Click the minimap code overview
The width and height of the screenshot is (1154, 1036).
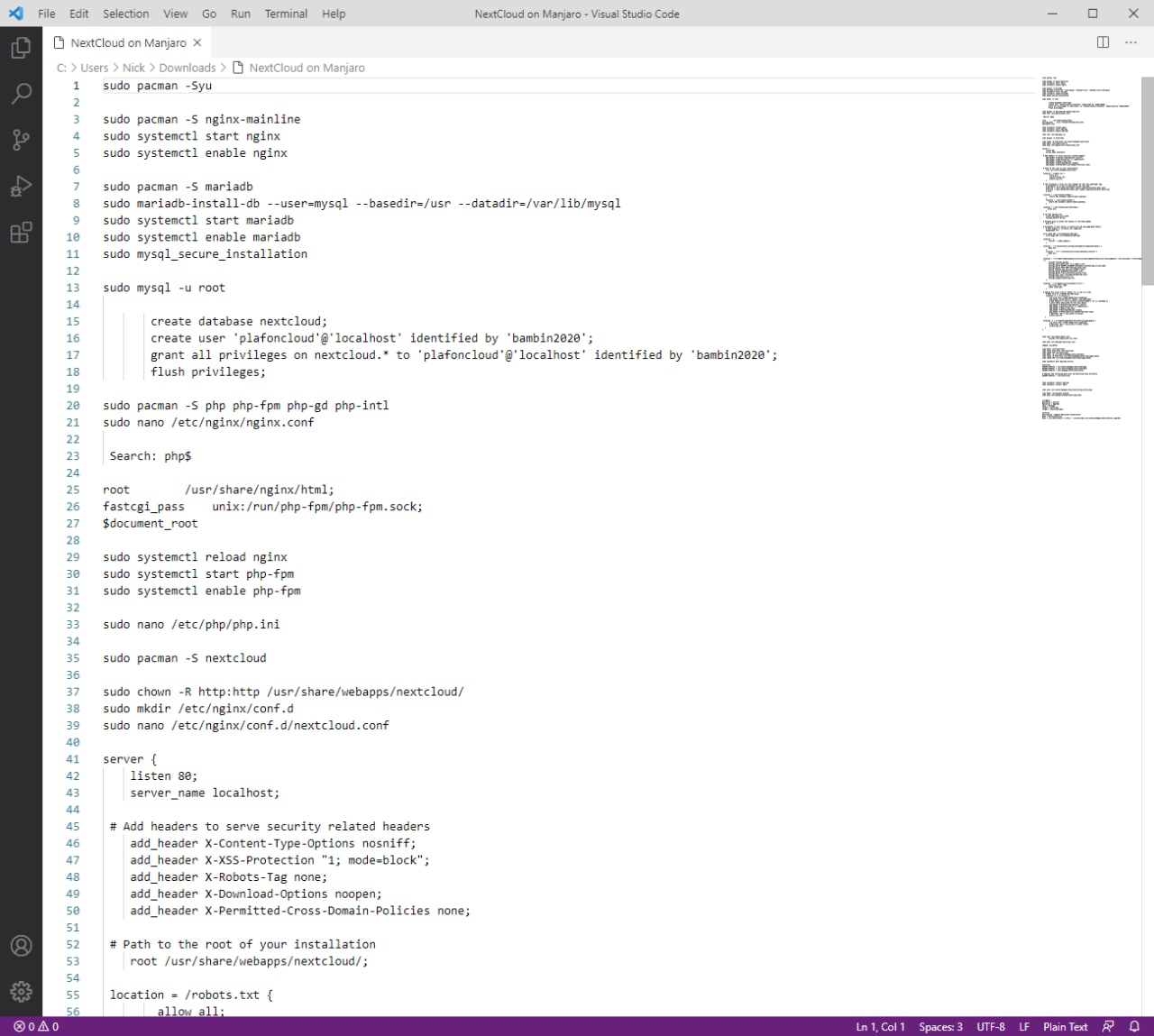pos(1091,248)
